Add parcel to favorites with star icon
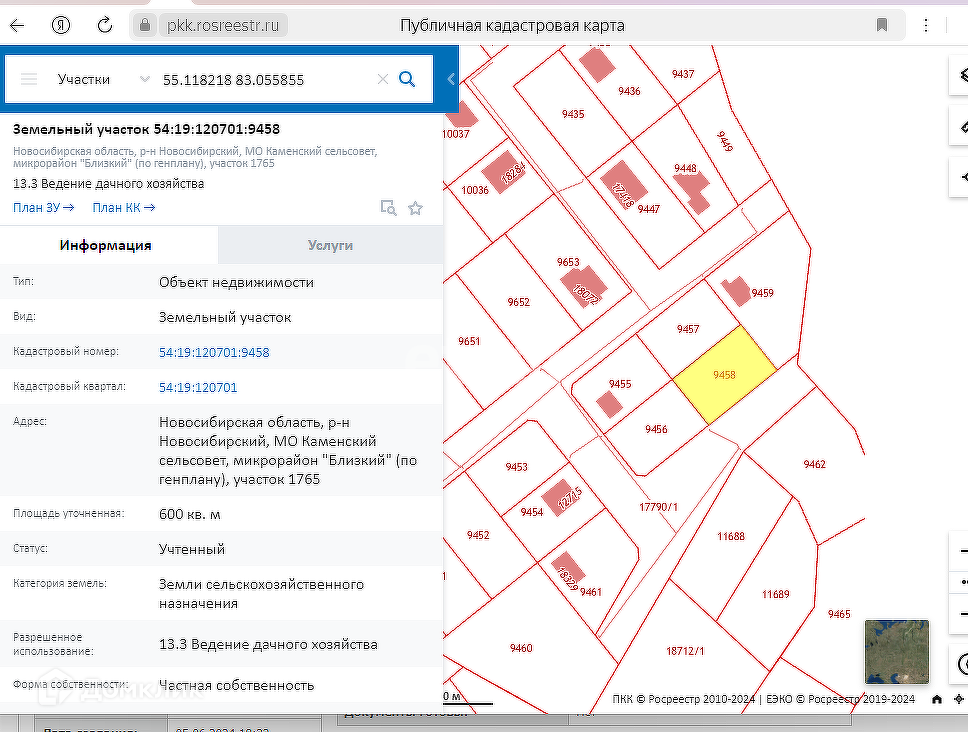 click(416, 208)
